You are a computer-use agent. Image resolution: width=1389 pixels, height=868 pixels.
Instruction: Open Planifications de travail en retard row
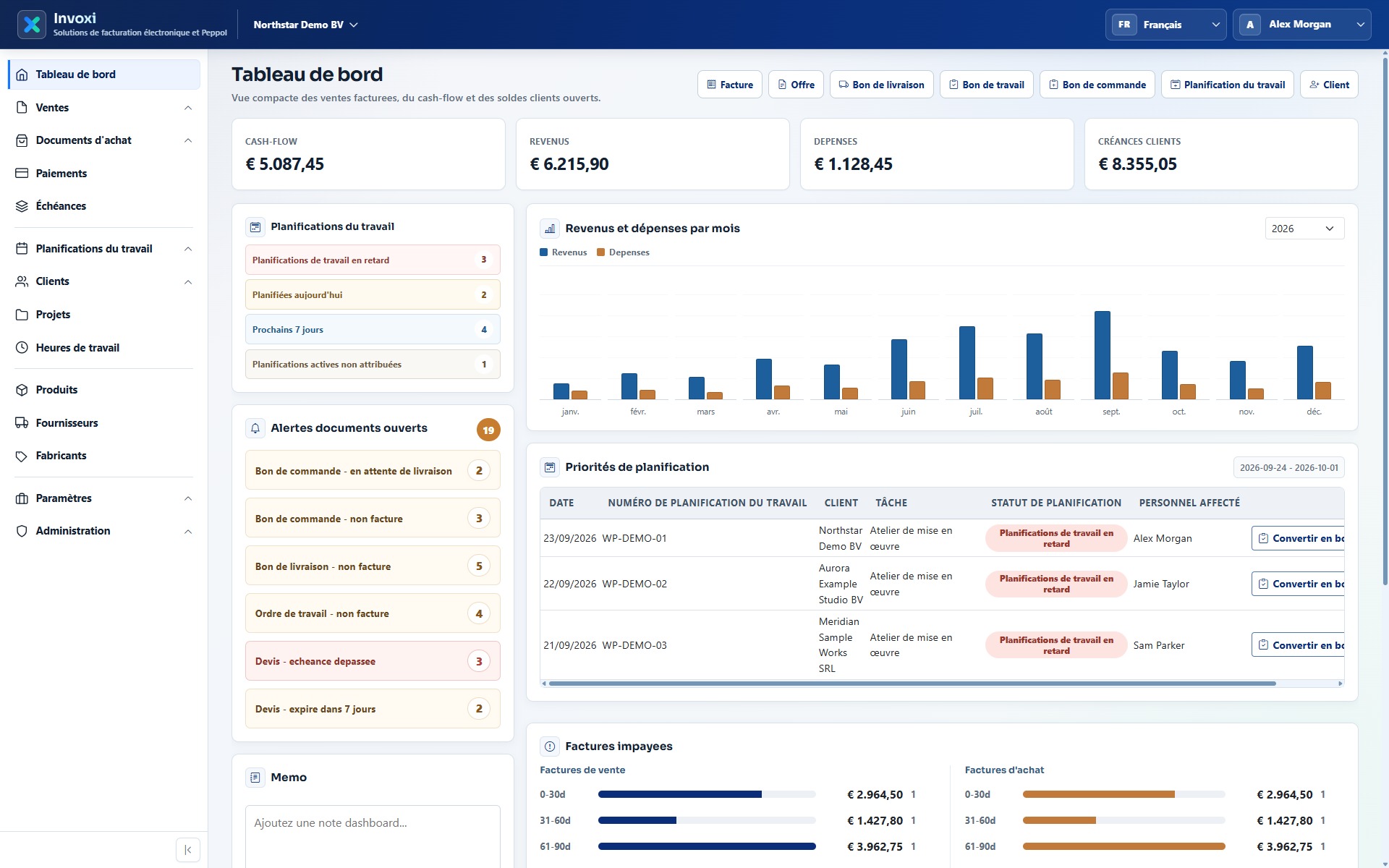pyautogui.click(x=373, y=260)
